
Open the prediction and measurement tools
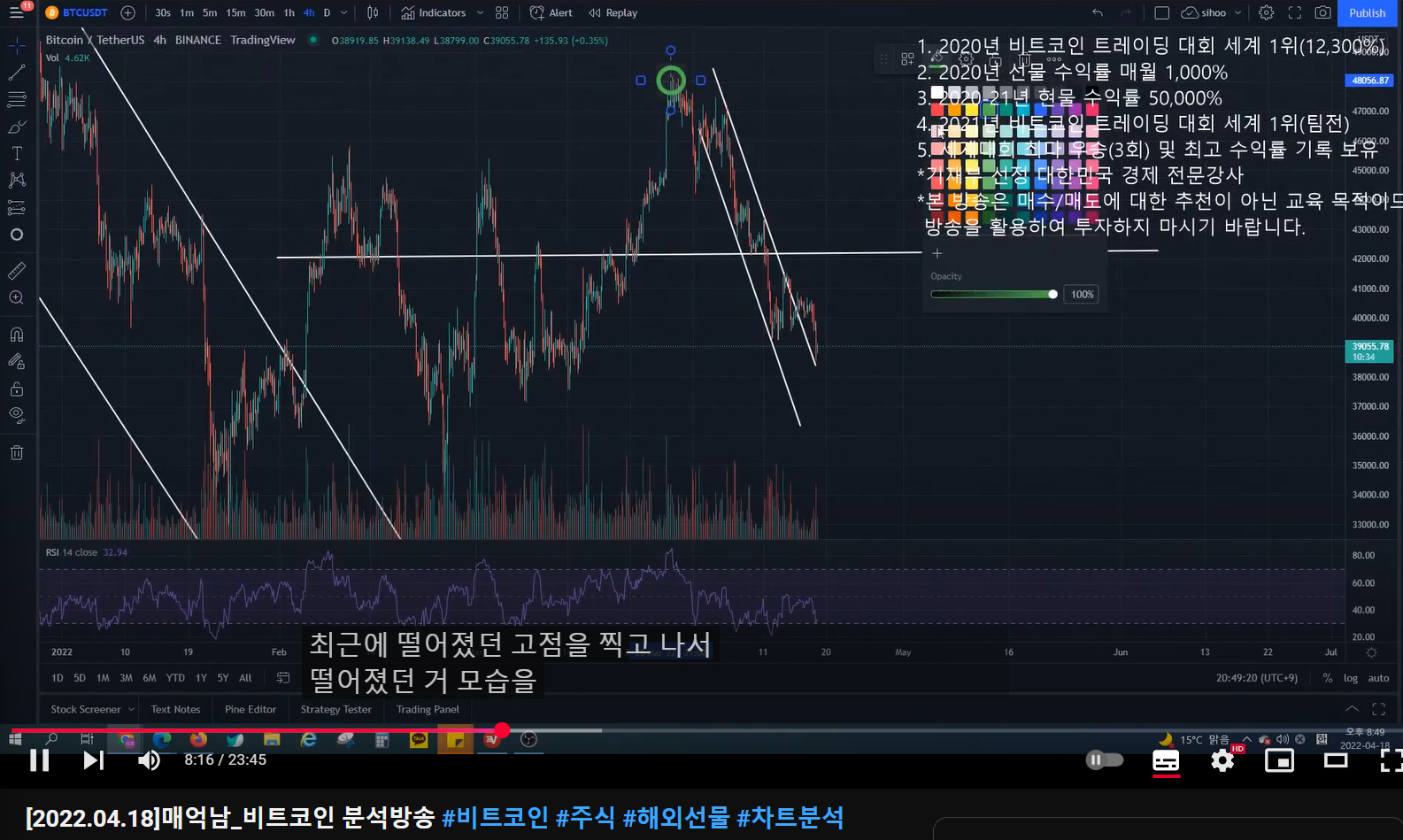(17, 208)
